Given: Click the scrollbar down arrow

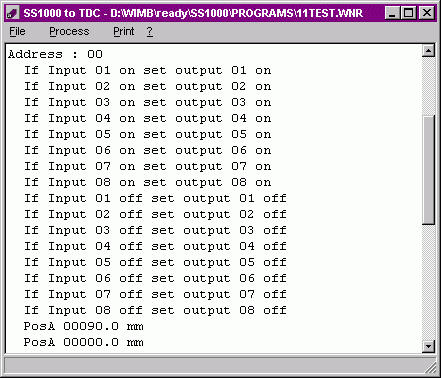Looking at the screenshot, I should 428,346.
